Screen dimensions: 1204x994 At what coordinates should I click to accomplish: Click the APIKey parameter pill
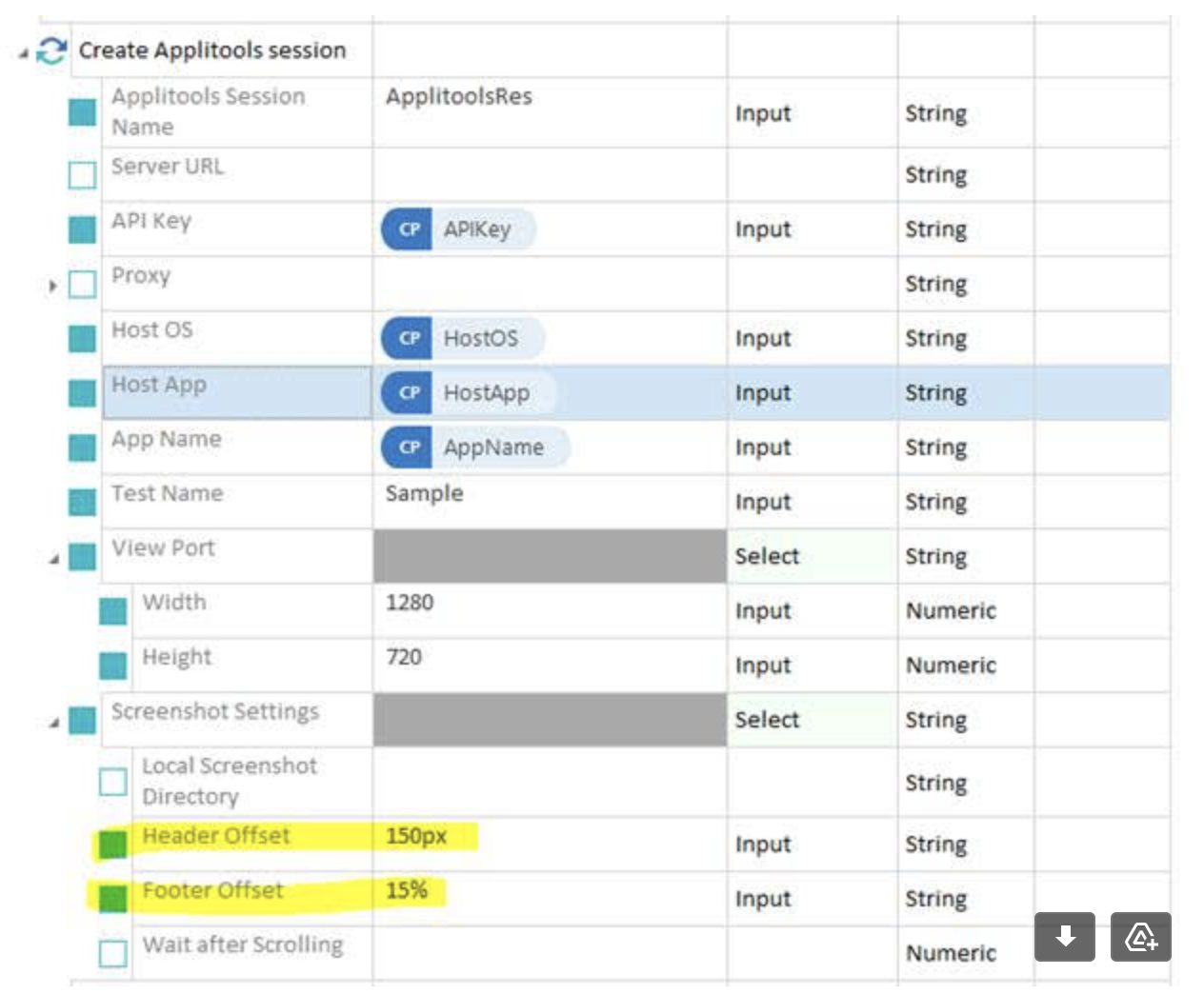(x=459, y=229)
